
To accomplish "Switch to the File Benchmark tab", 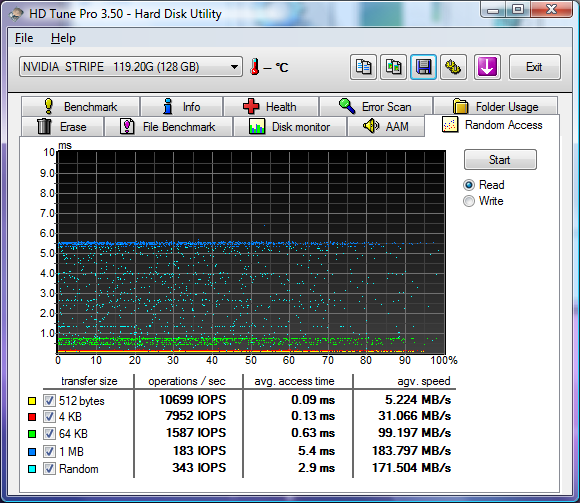I will tap(169, 126).
